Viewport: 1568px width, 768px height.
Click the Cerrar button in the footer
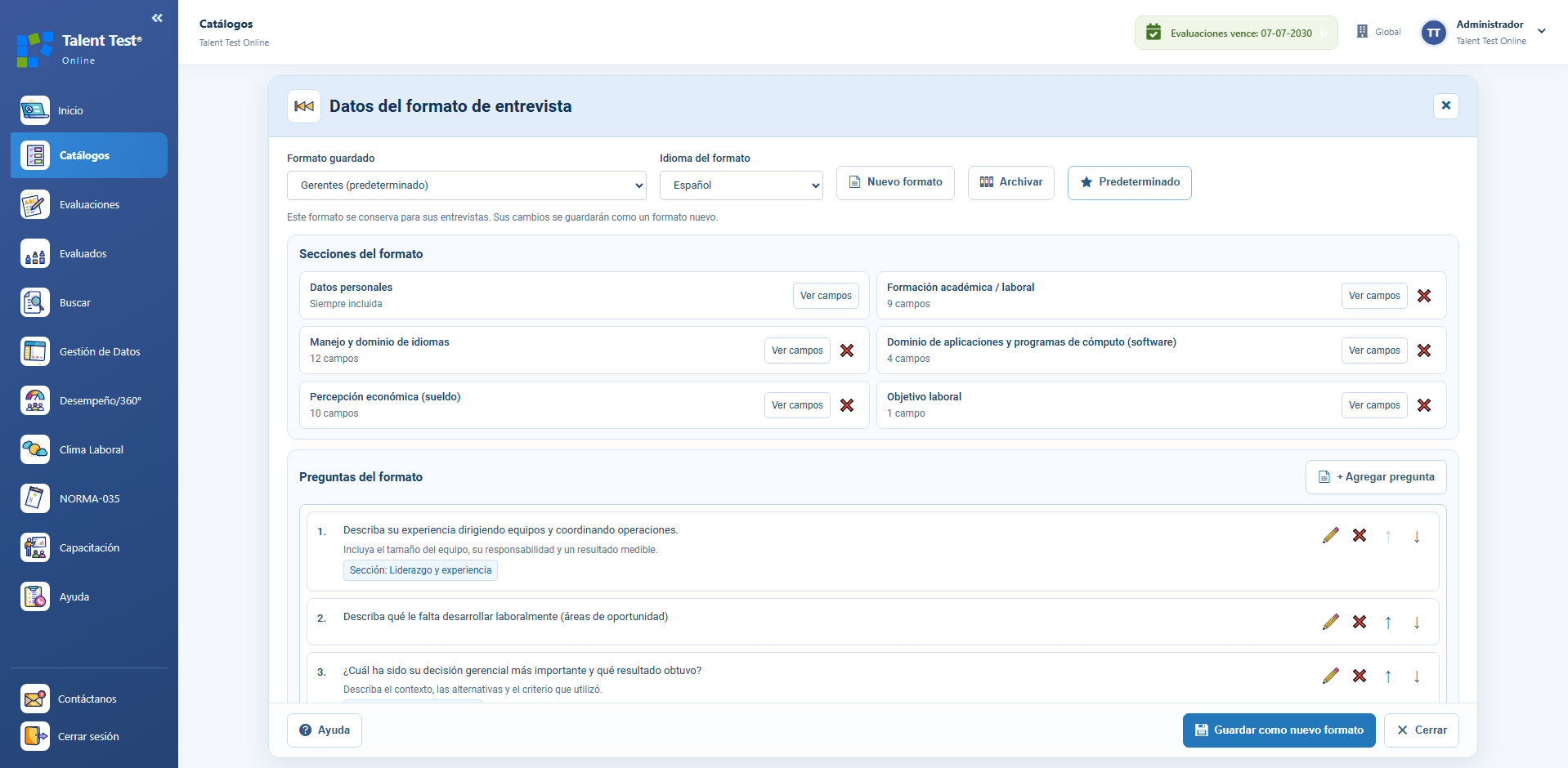(1422, 730)
